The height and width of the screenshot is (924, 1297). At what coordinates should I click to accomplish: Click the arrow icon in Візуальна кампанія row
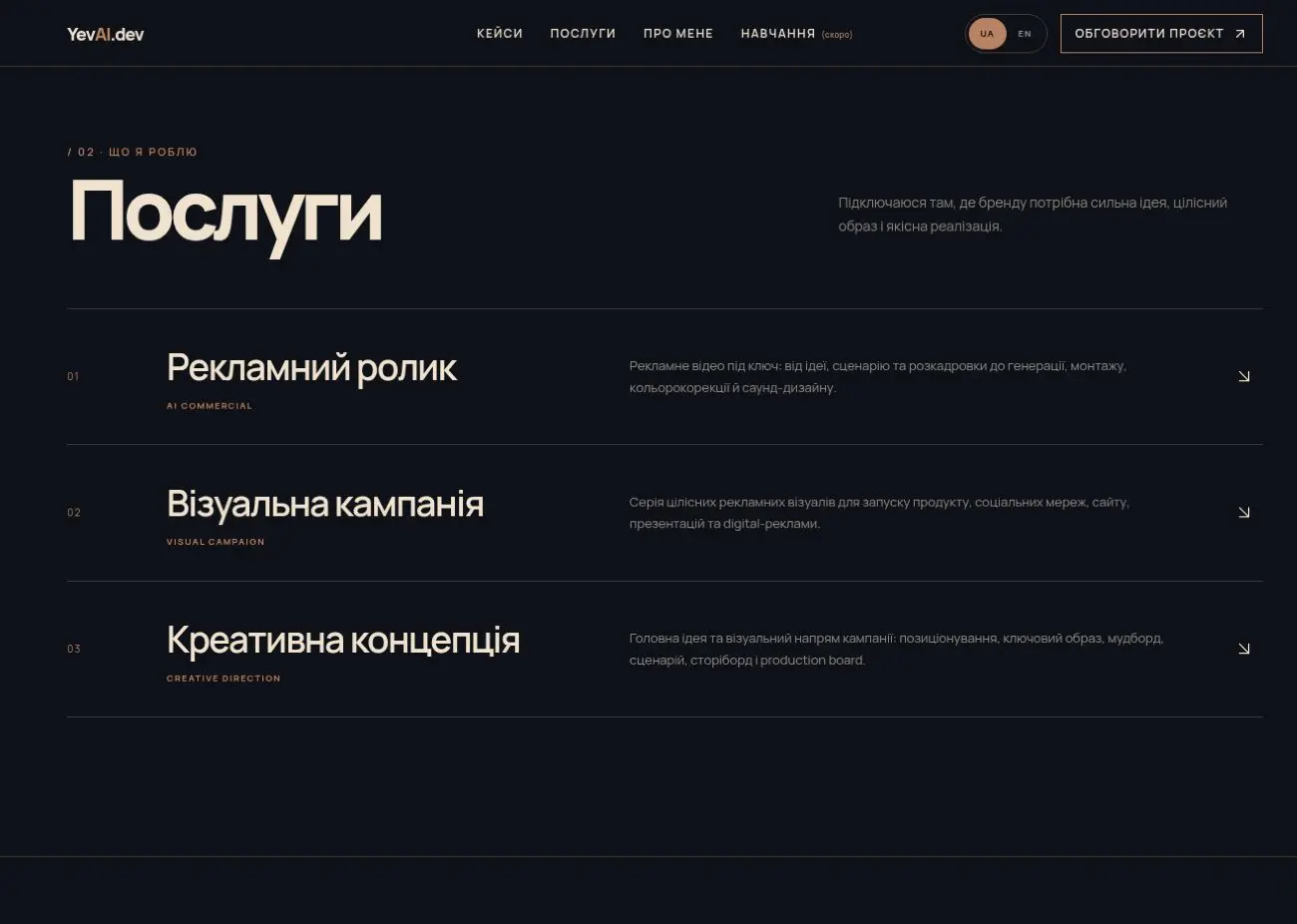(x=1243, y=512)
